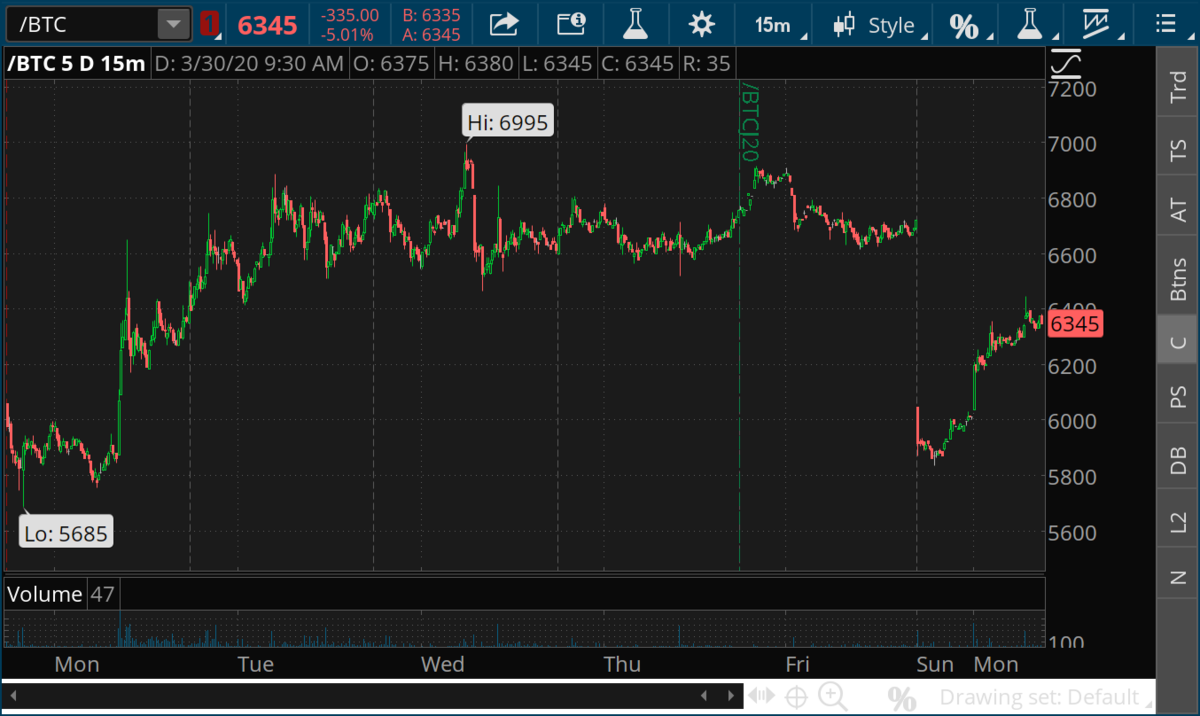Click the /BTC 5 D 15m chart title

tap(76, 64)
